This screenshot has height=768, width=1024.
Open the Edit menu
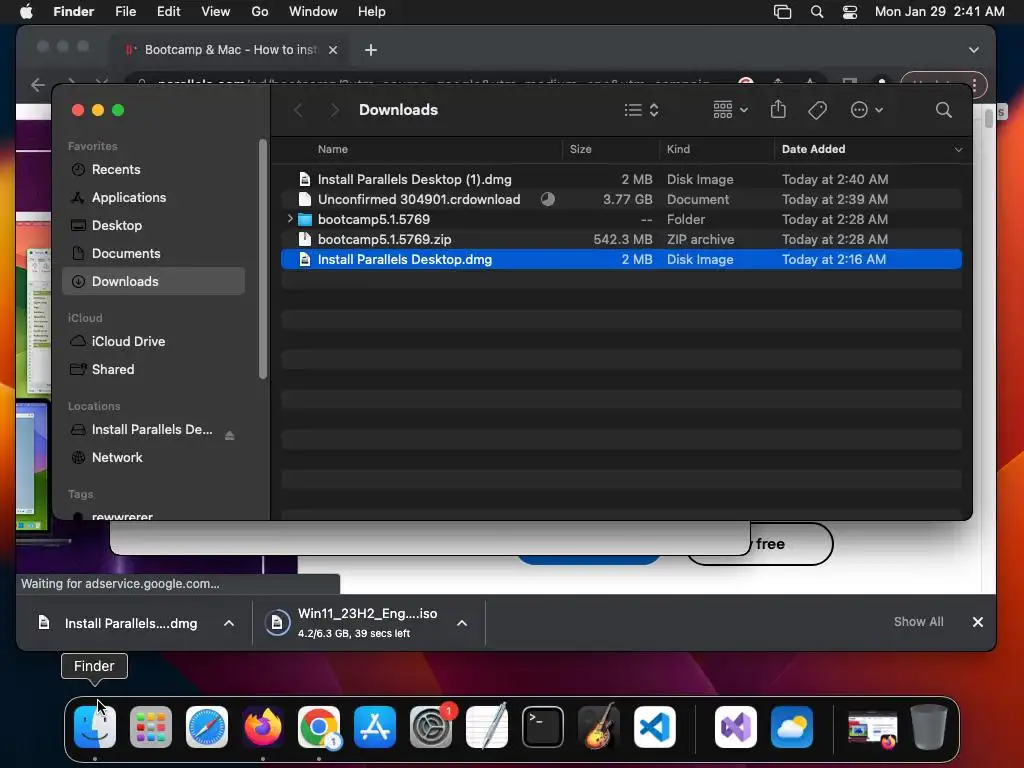(x=168, y=12)
